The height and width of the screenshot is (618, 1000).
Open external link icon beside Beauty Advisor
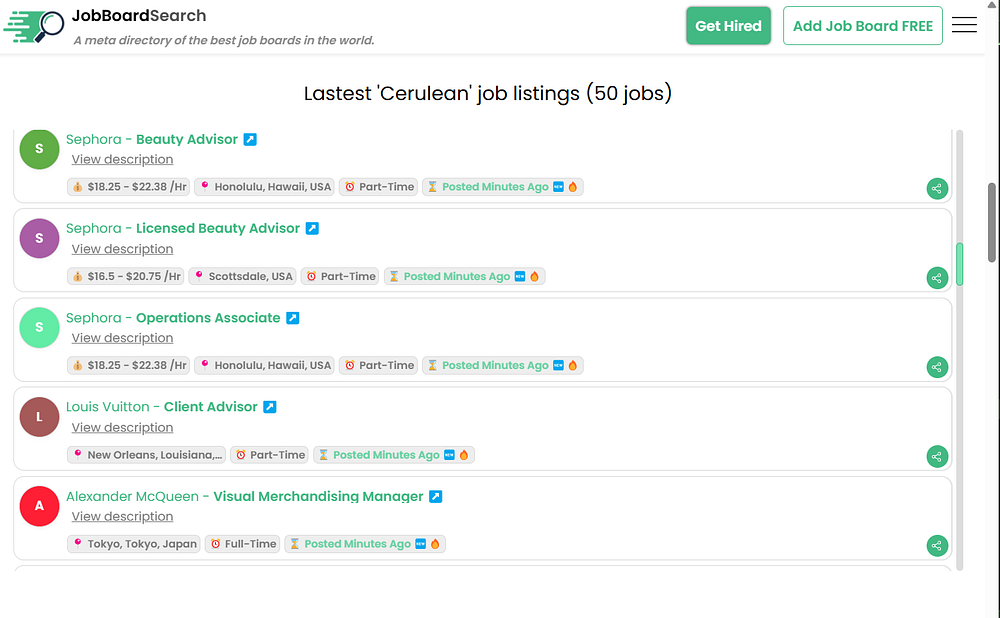(x=250, y=140)
